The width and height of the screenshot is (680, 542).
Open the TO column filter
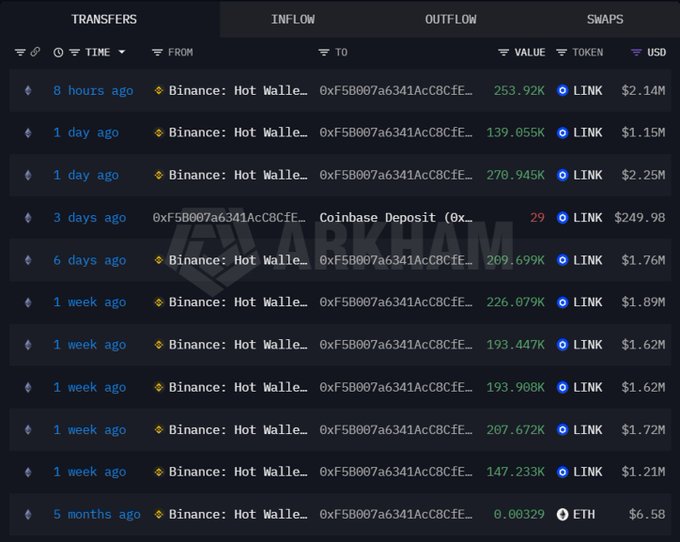pos(324,52)
